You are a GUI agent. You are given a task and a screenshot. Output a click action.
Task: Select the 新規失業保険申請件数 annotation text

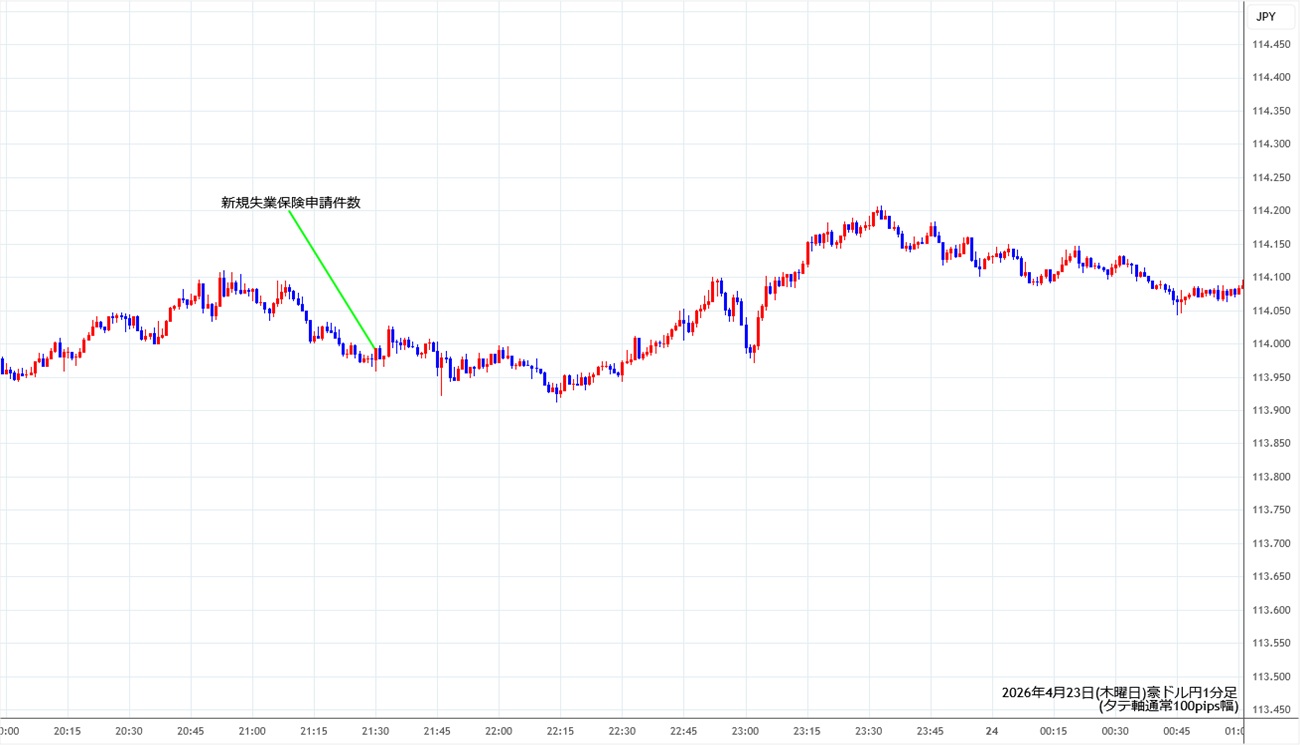pos(290,202)
